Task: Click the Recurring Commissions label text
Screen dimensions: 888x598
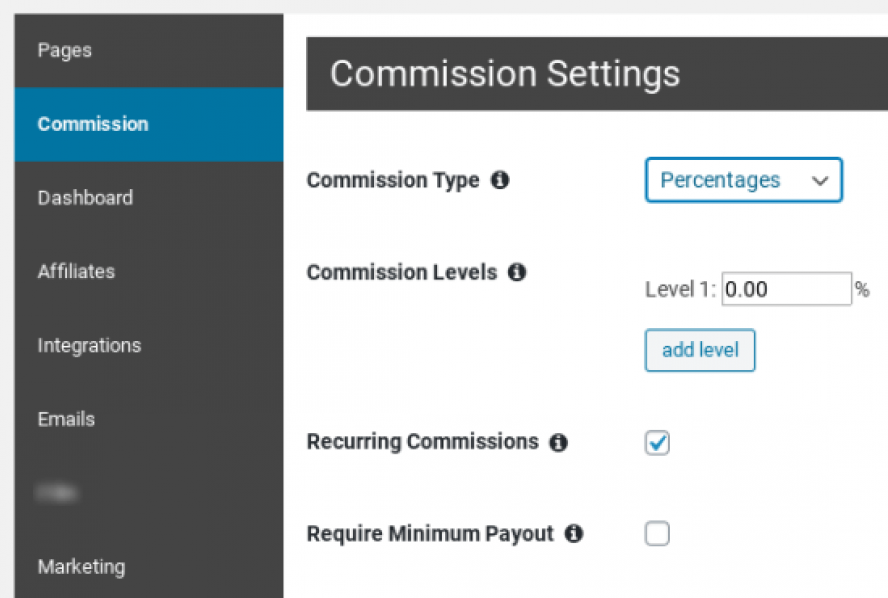Action: click(x=422, y=442)
